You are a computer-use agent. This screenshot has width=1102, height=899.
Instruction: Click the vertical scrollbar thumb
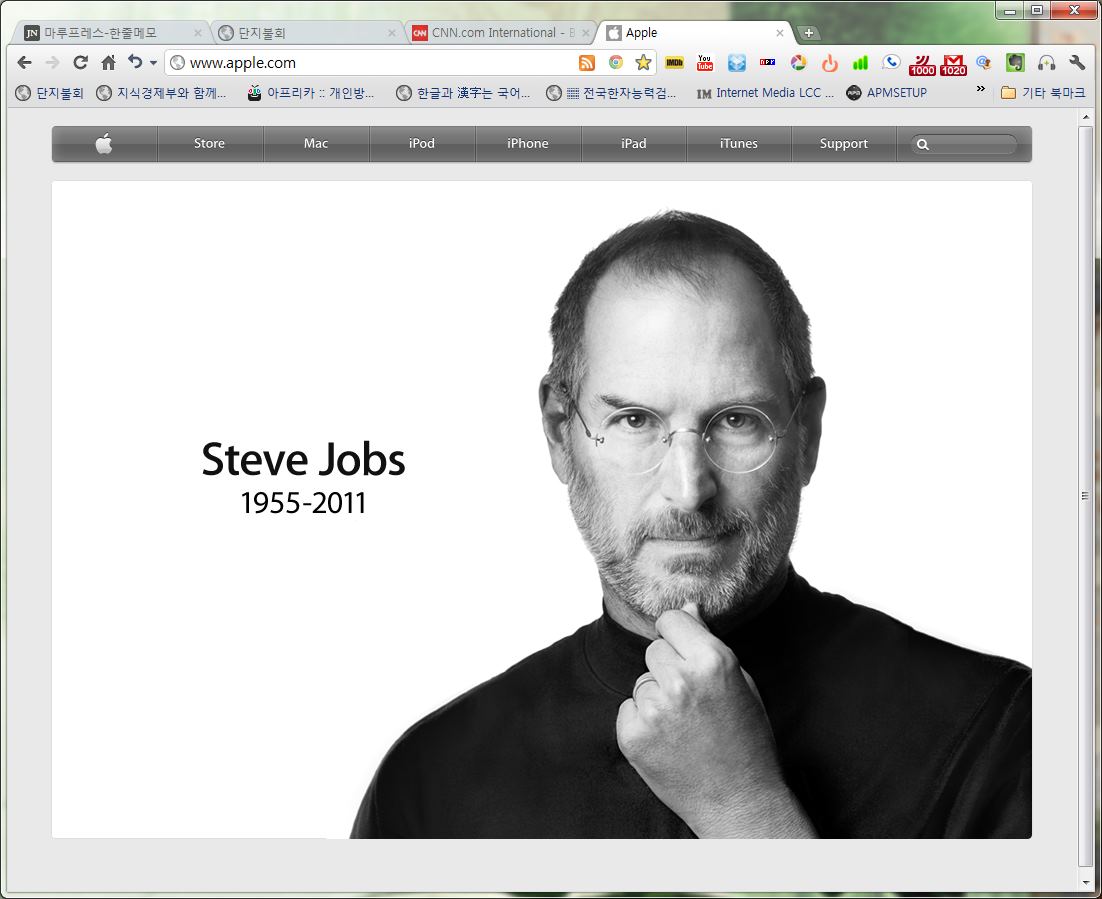point(1085,496)
